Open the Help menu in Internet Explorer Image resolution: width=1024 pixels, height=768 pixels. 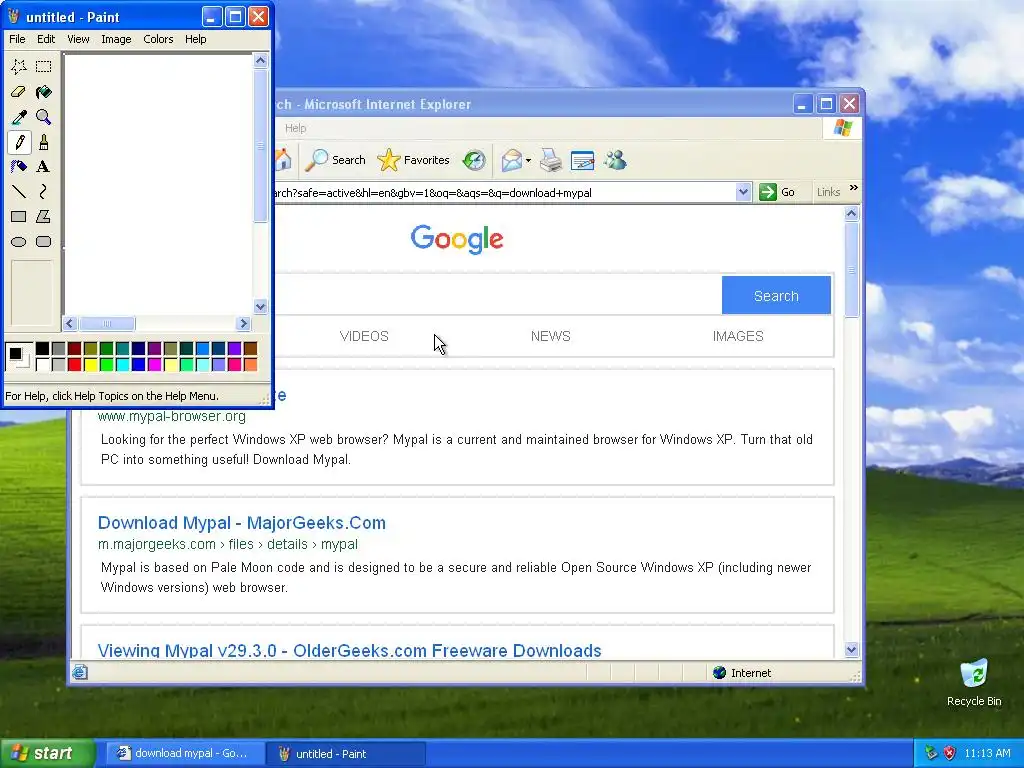coord(295,128)
